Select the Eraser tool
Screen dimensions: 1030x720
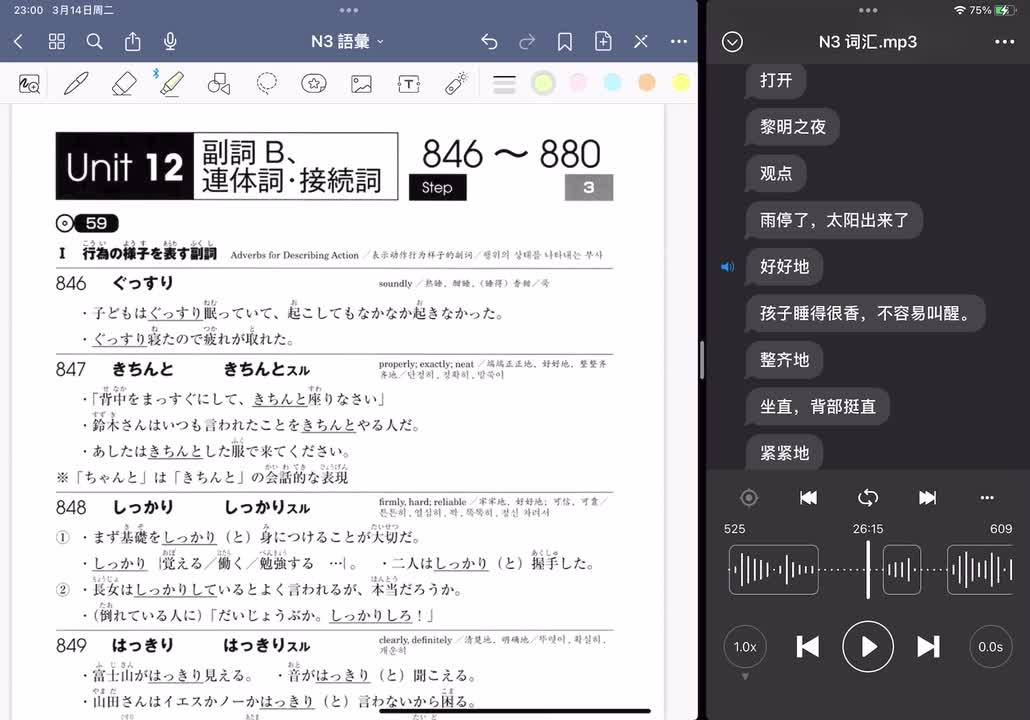(123, 84)
